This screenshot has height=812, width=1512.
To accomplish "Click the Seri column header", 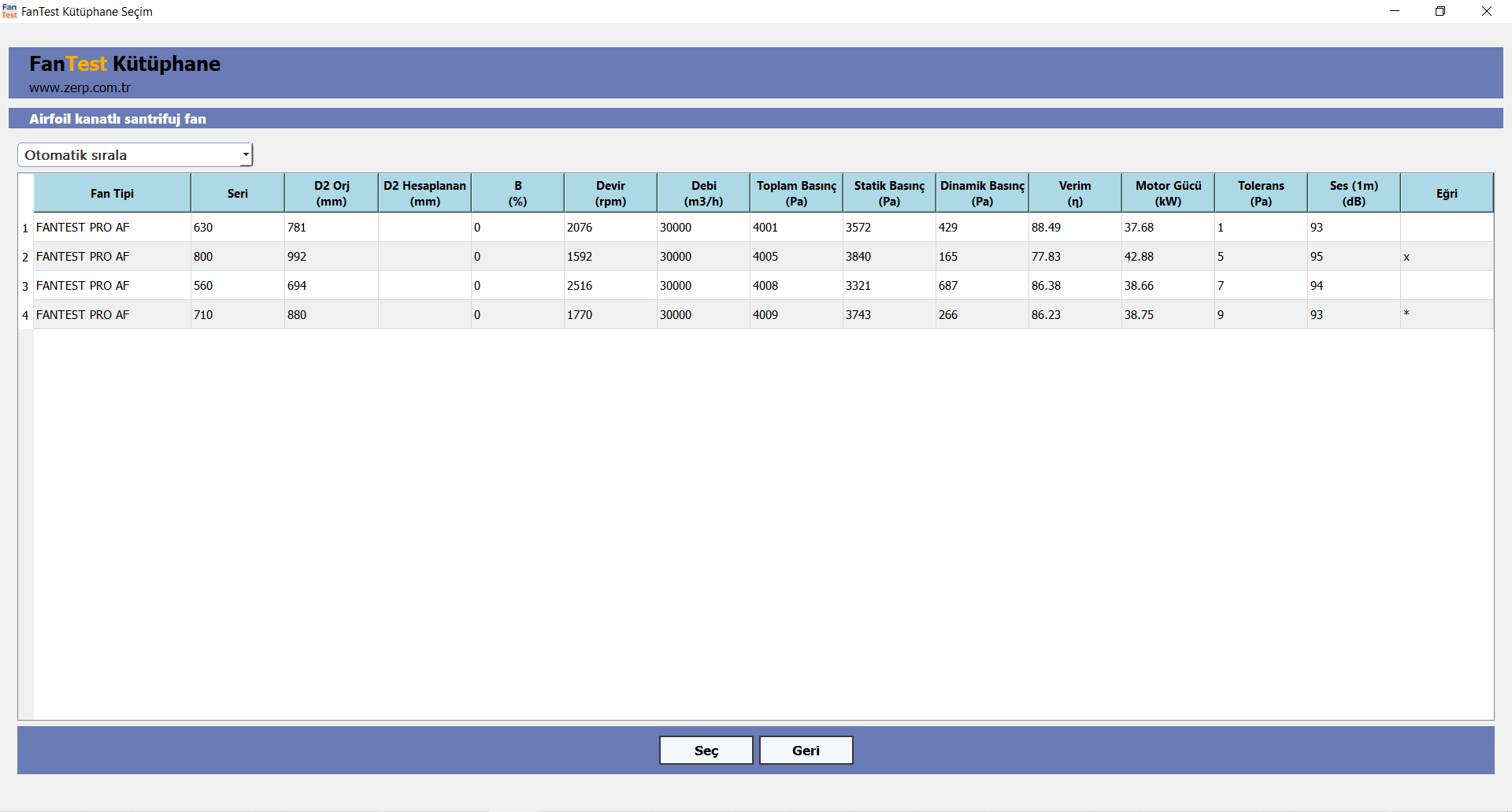I will point(237,194).
